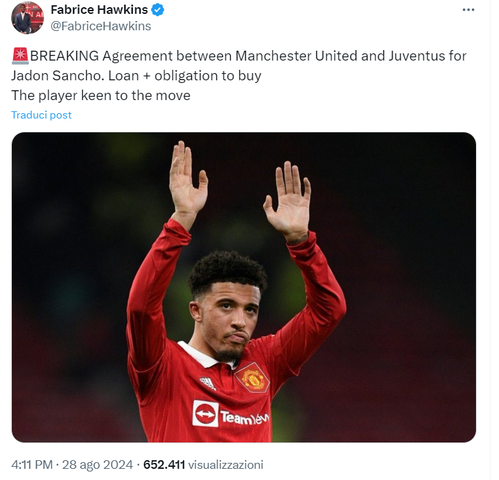Image resolution: width=499 pixels, height=480 pixels.
Task: Click the adidas logo on the jersey
Action: 208,383
